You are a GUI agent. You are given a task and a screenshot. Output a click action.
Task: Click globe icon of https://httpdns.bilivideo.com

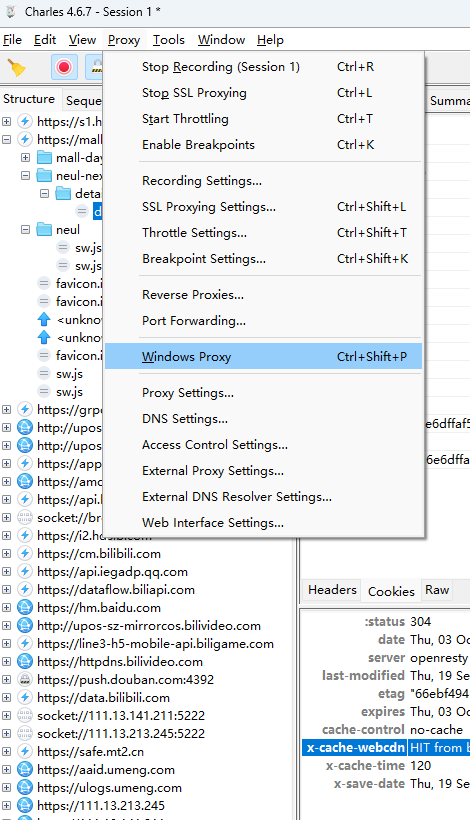[25, 662]
